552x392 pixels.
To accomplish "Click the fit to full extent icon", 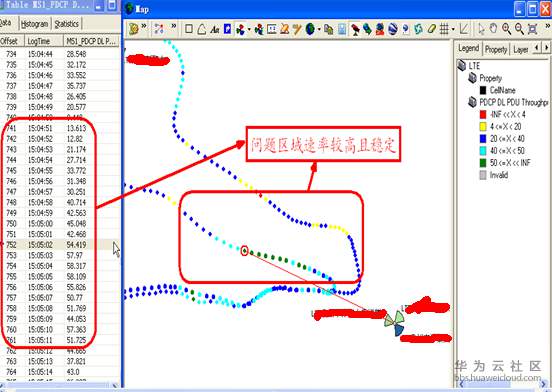I will tap(532, 29).
